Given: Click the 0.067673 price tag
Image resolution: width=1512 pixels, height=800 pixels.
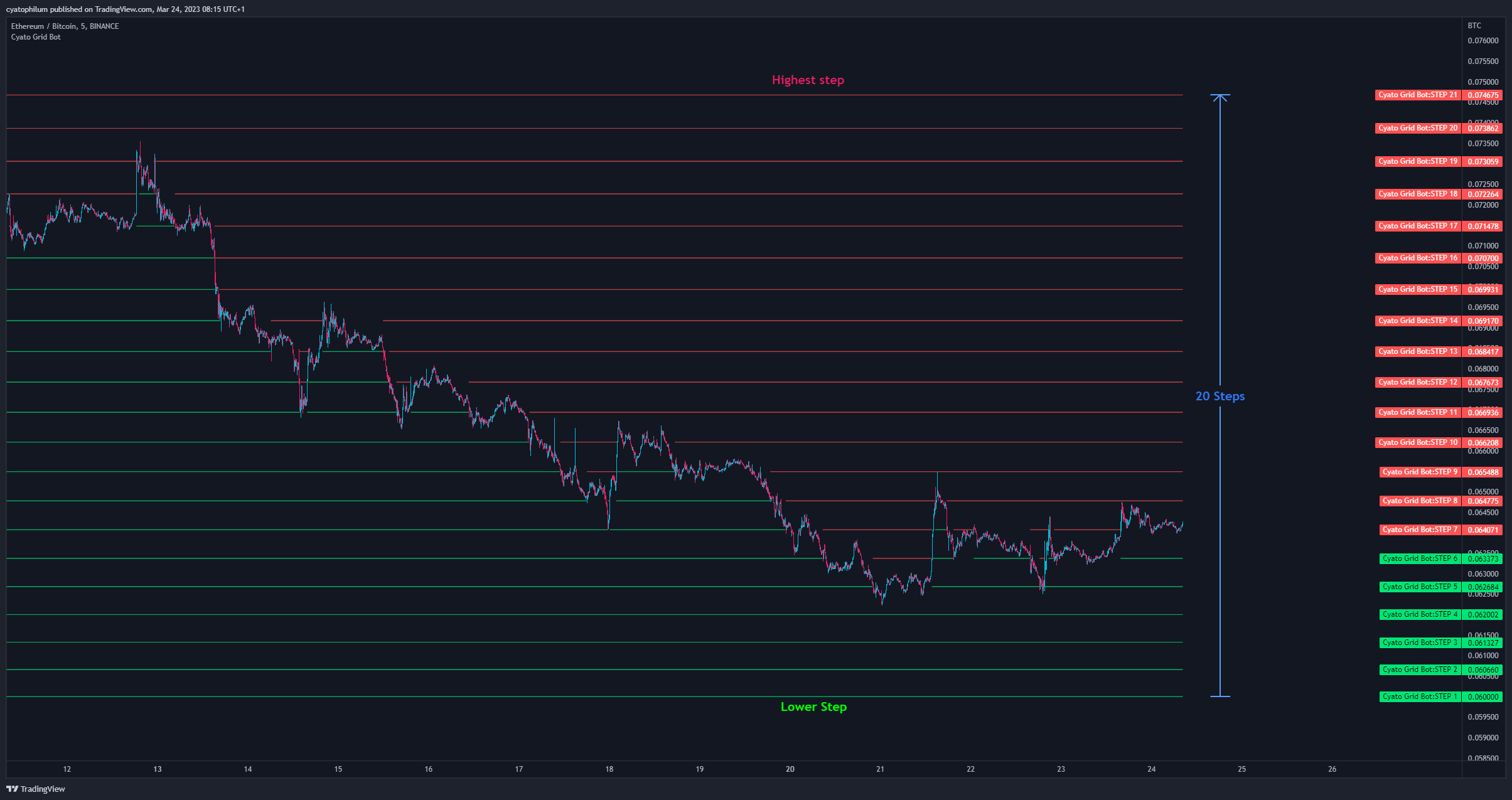Looking at the screenshot, I should [x=1483, y=382].
